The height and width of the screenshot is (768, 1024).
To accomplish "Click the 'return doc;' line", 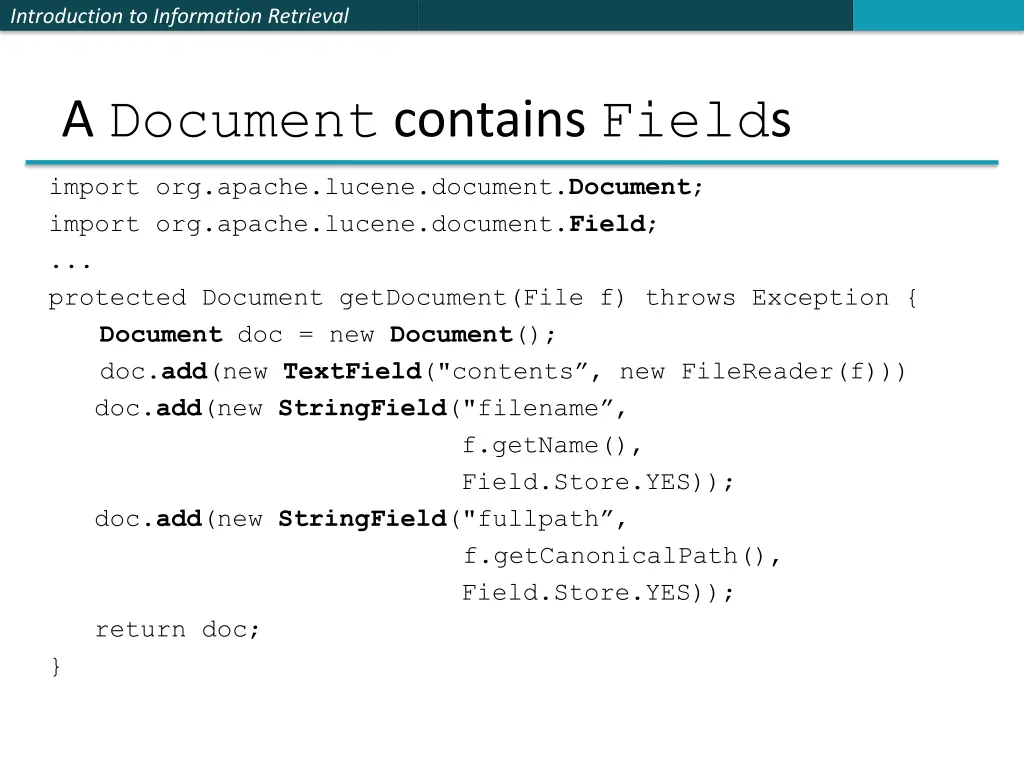I will coord(178,630).
